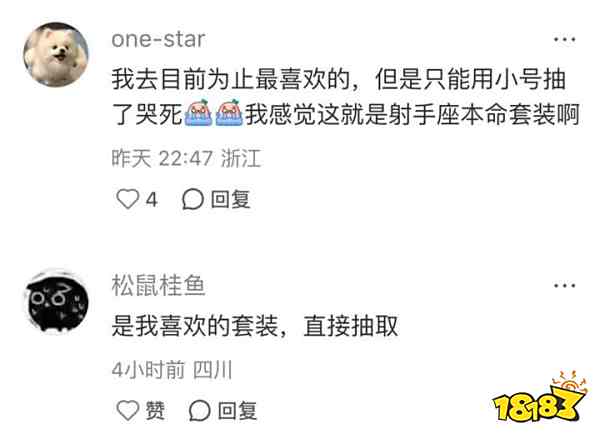Open three-dot menu for one-star's comment
Viewport: 600px width, 439px height.
[565, 39]
